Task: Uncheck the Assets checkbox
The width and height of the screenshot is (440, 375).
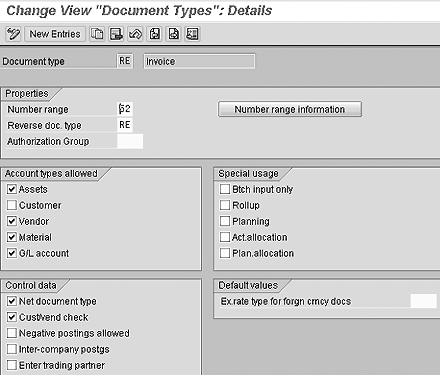Action: [12, 189]
